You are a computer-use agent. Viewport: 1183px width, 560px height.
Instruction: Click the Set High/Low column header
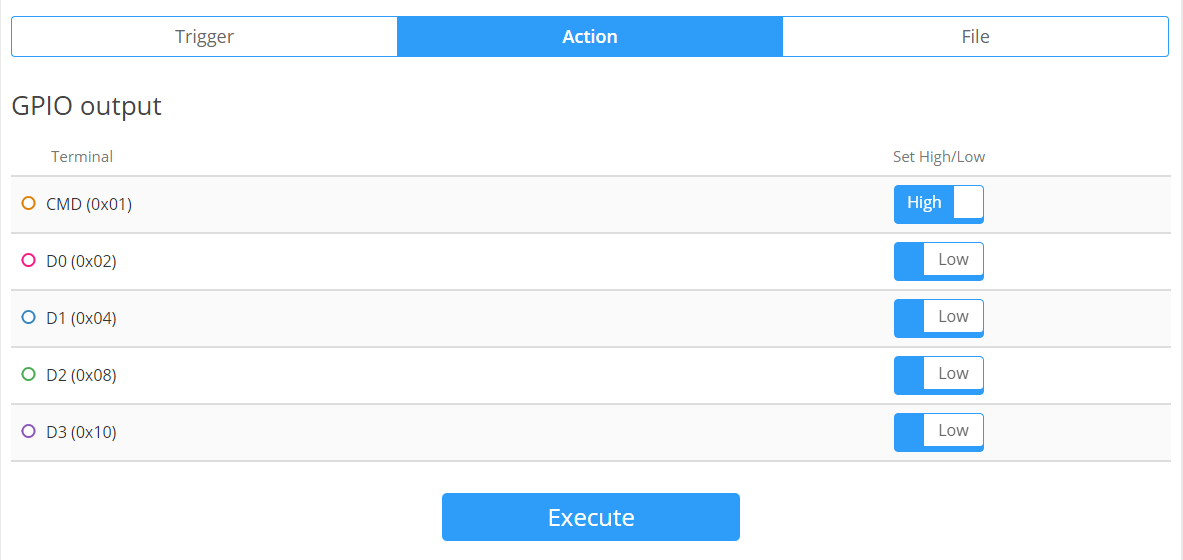[939, 157]
